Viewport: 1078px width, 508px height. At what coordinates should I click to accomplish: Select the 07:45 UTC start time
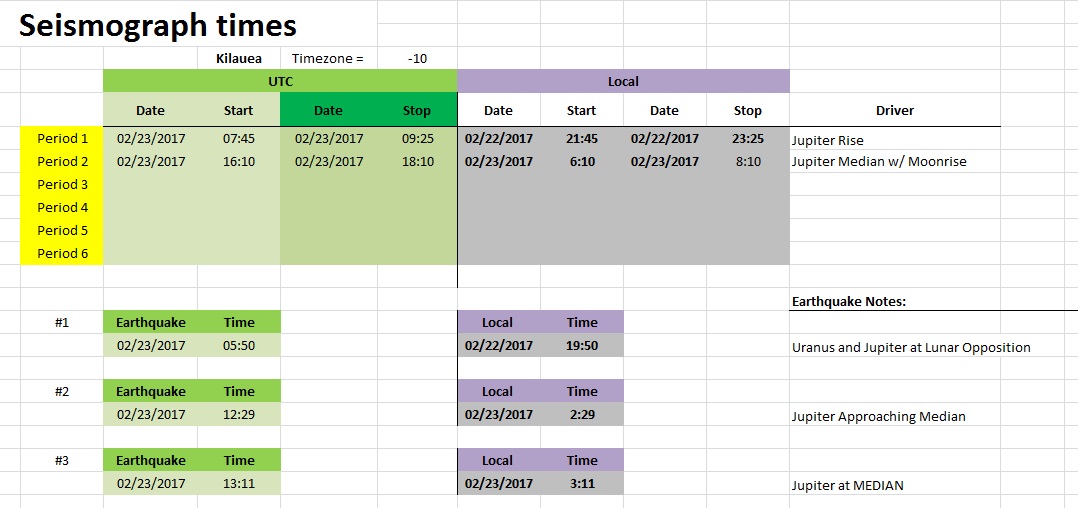239,138
